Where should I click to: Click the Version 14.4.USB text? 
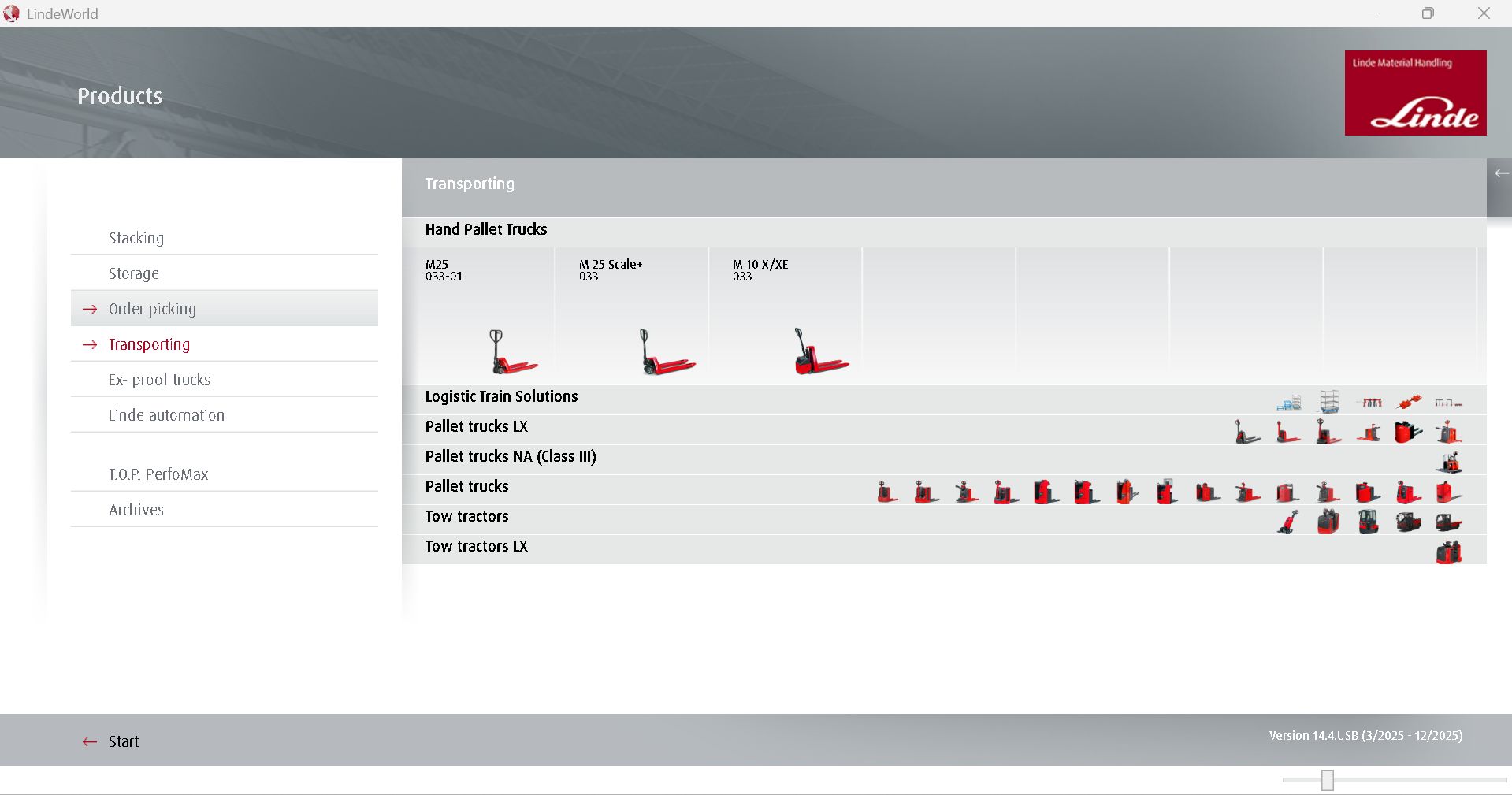point(1365,735)
